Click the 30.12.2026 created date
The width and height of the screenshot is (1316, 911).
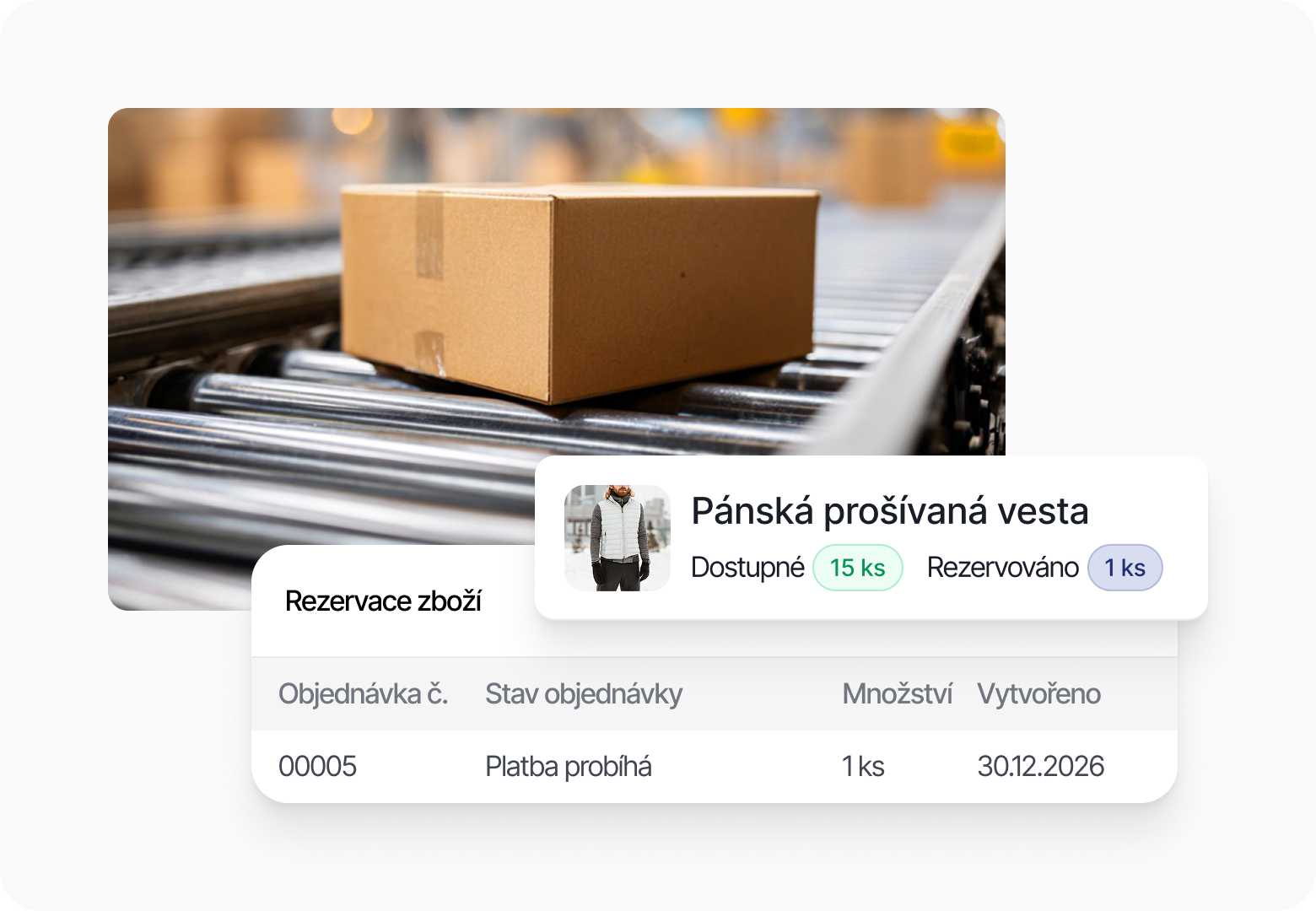tap(1041, 767)
